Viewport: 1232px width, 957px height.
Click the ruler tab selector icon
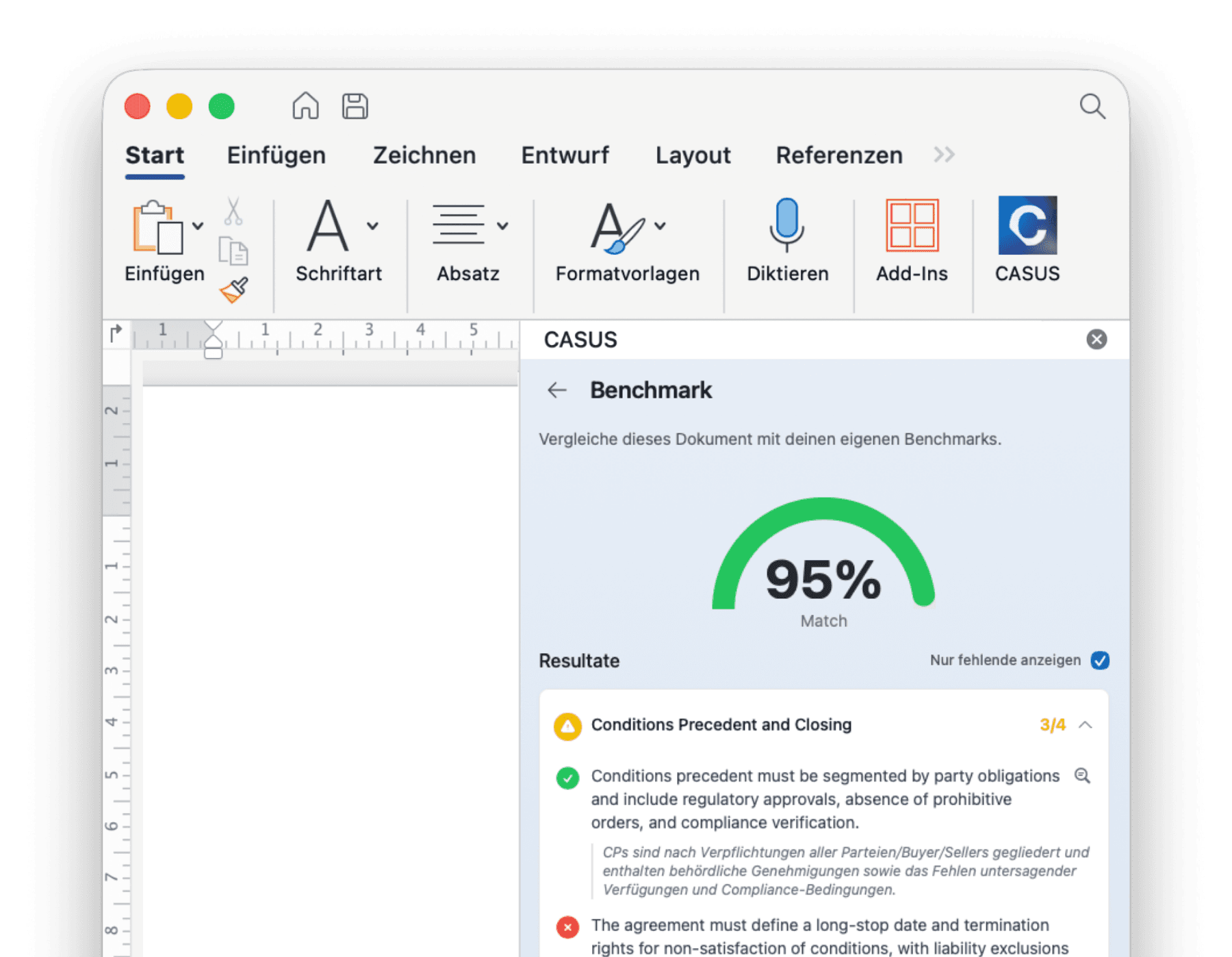click(x=116, y=333)
